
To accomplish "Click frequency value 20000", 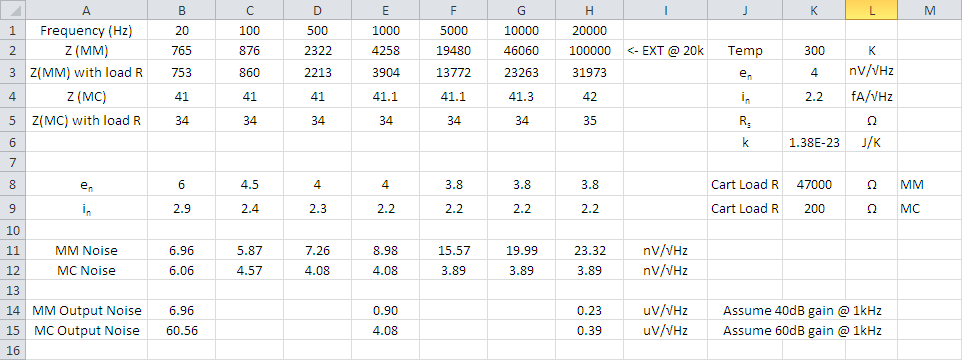I will click(x=589, y=31).
